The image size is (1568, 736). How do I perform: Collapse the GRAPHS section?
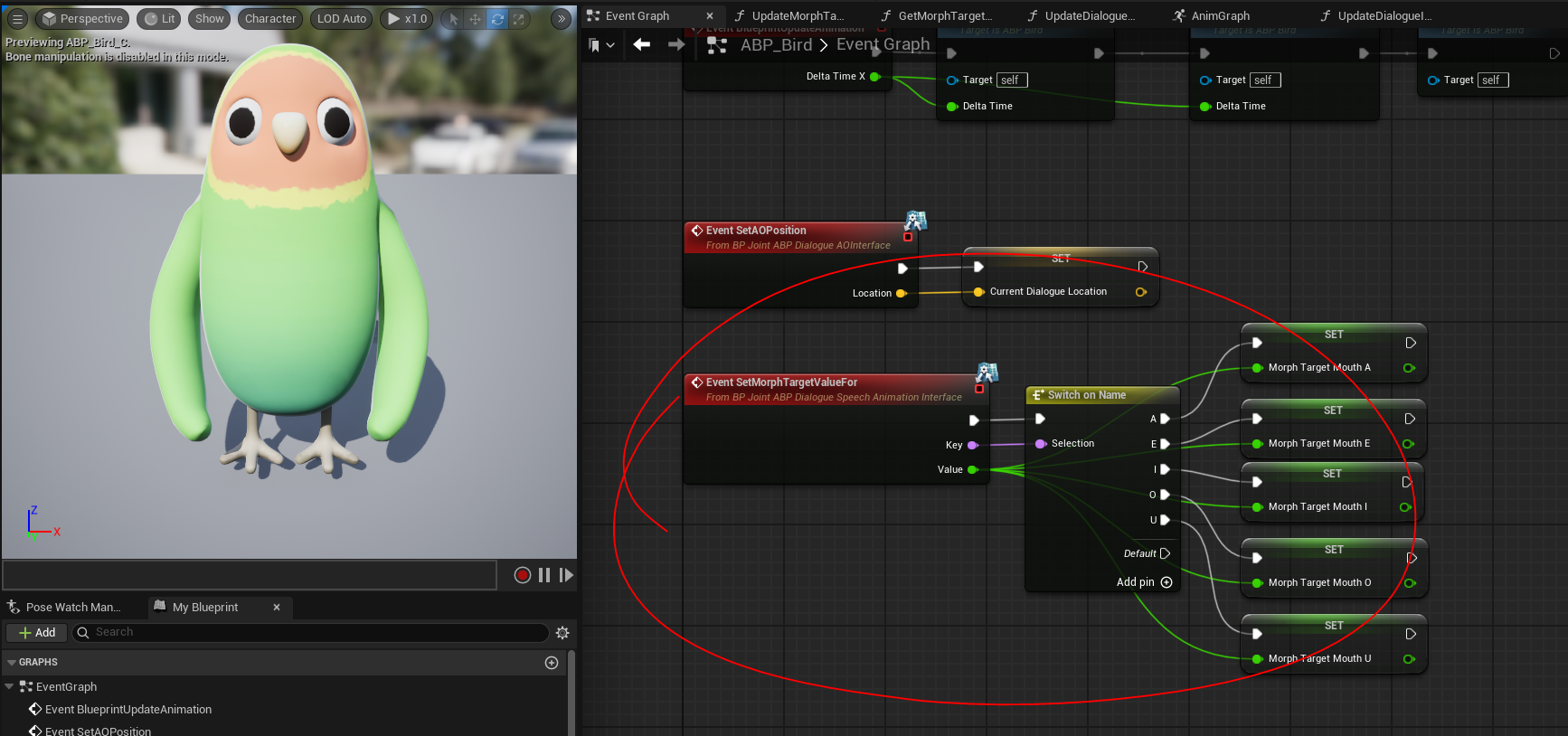tap(12, 663)
